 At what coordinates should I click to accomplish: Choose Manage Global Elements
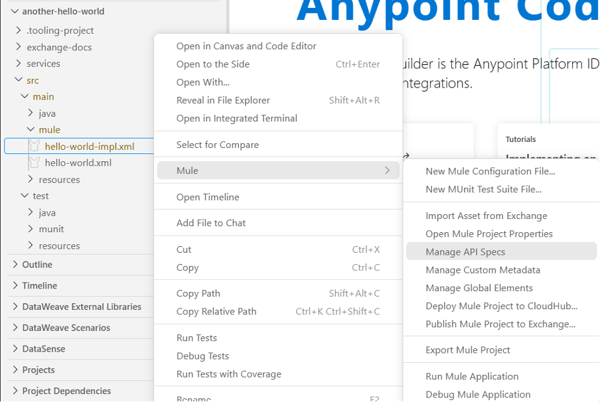coord(501,287)
